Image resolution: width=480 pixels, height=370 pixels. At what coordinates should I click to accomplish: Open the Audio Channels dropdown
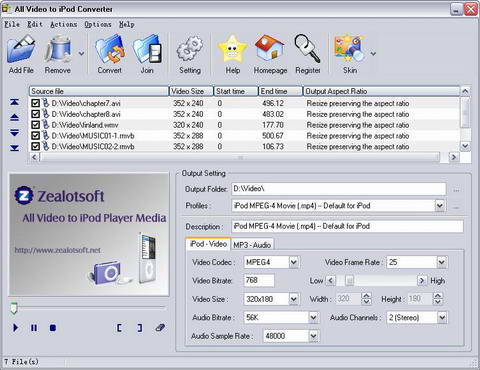[442, 317]
